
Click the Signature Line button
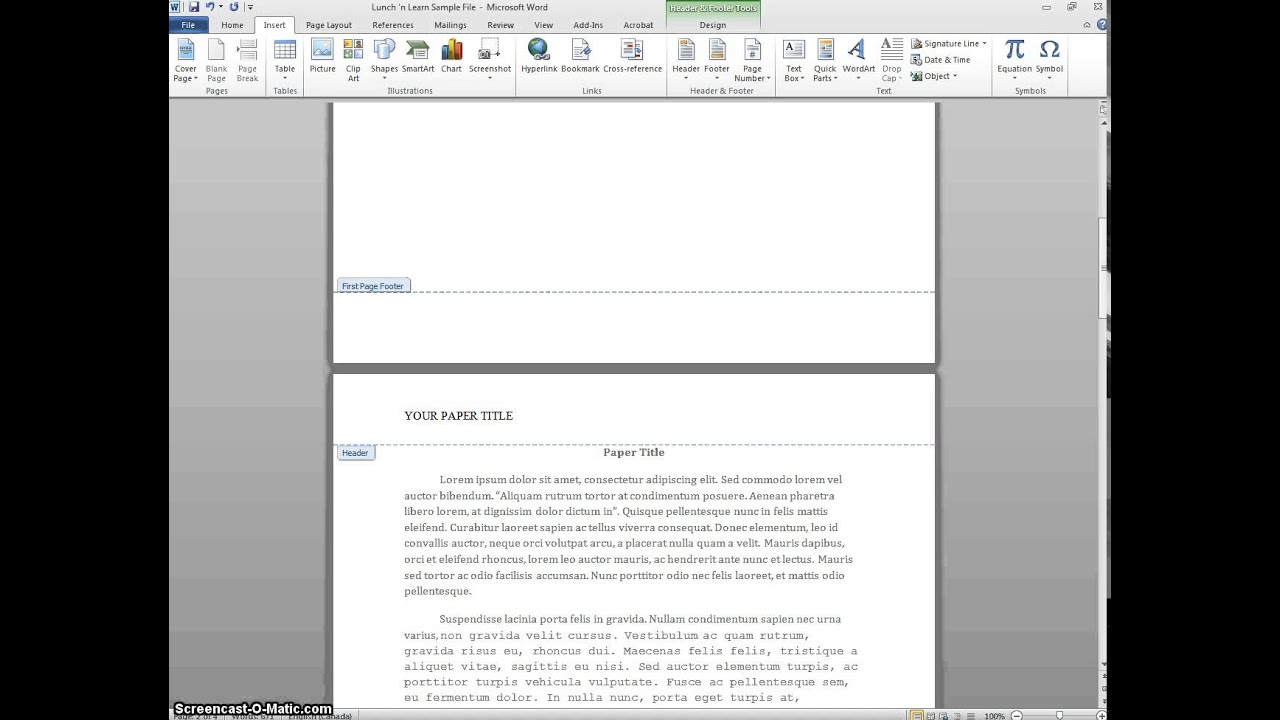coord(944,44)
